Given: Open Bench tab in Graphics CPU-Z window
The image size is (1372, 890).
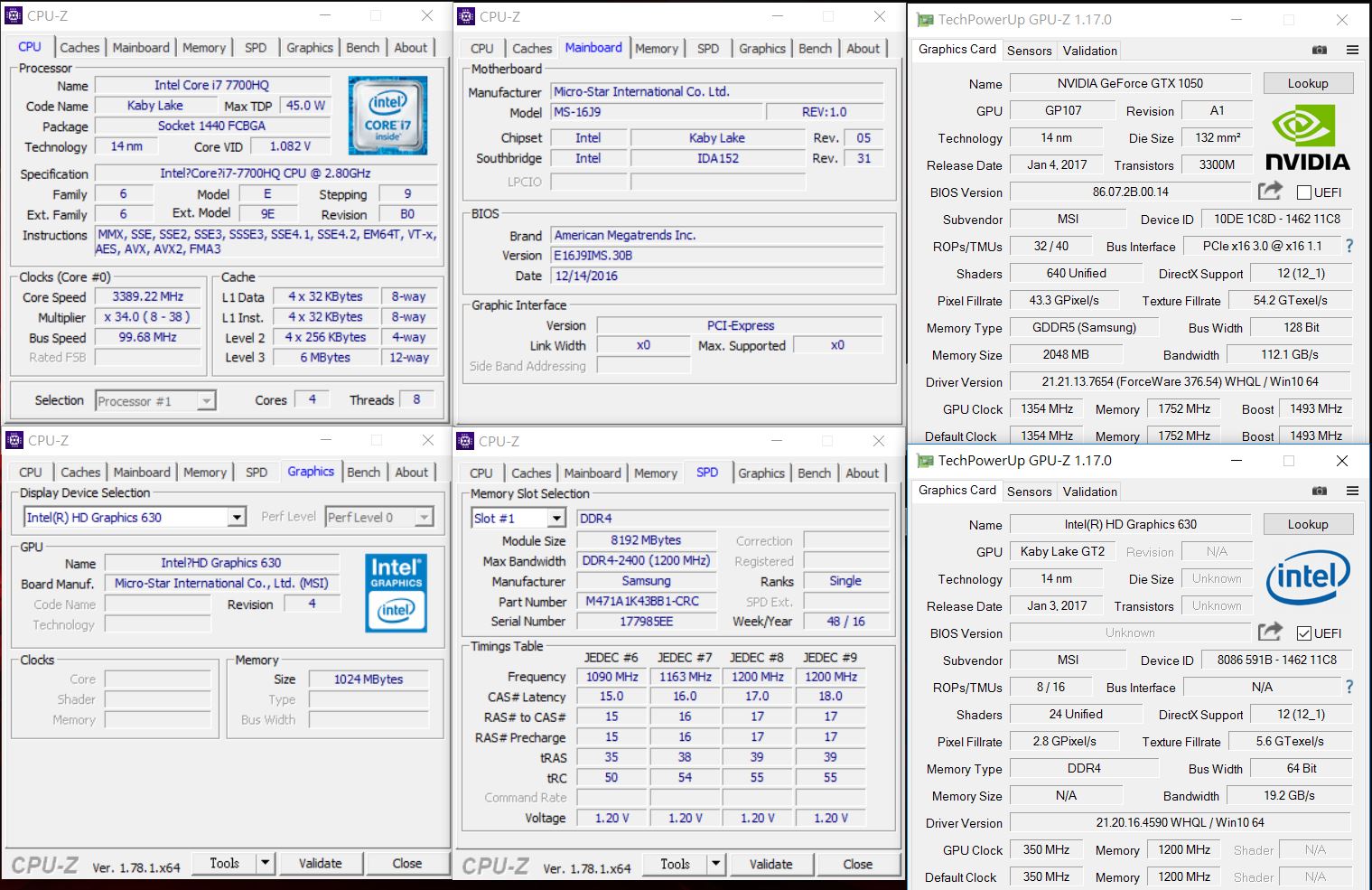Looking at the screenshot, I should 363,472.
